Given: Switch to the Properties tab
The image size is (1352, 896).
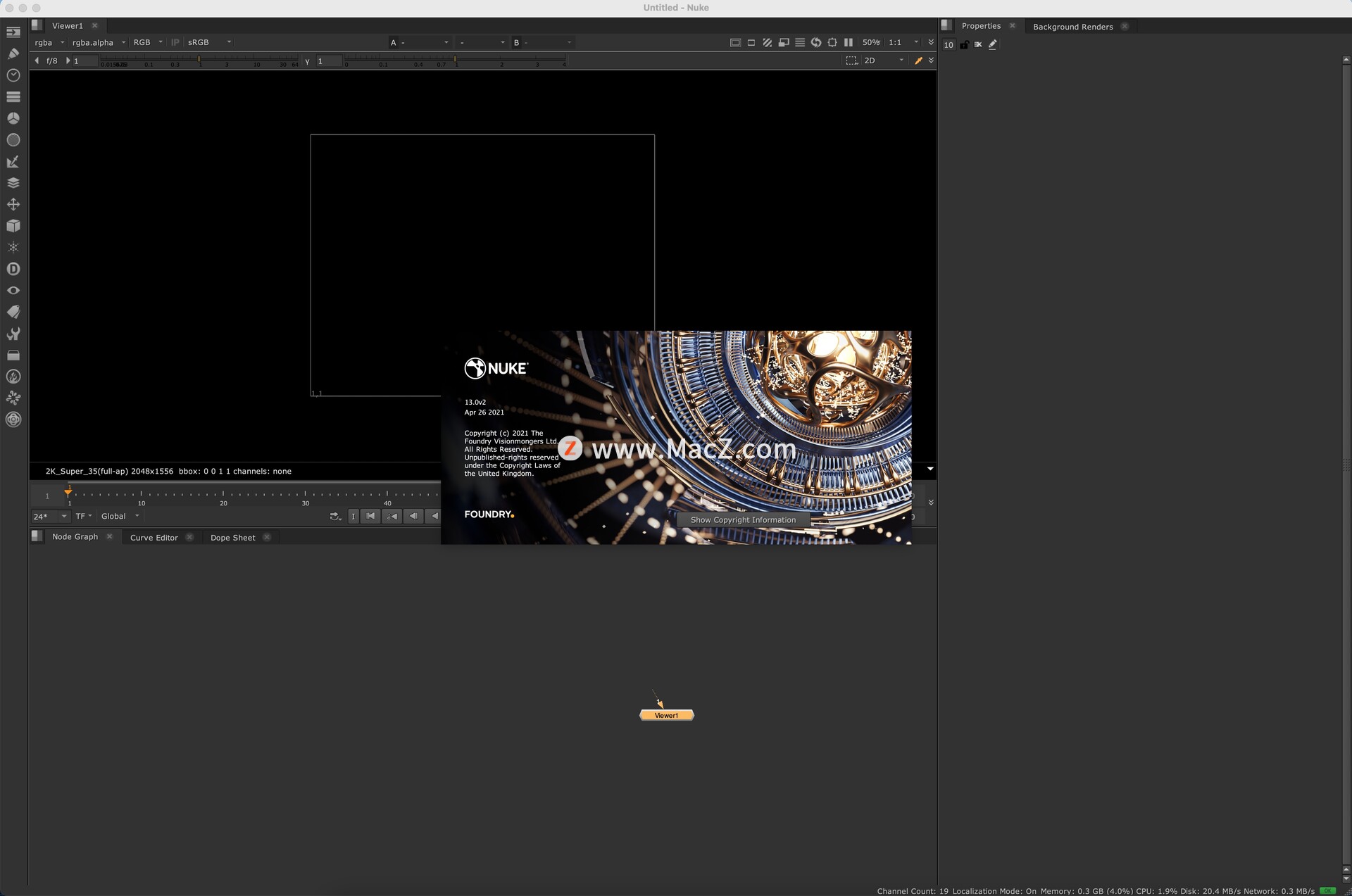Looking at the screenshot, I should [x=981, y=25].
